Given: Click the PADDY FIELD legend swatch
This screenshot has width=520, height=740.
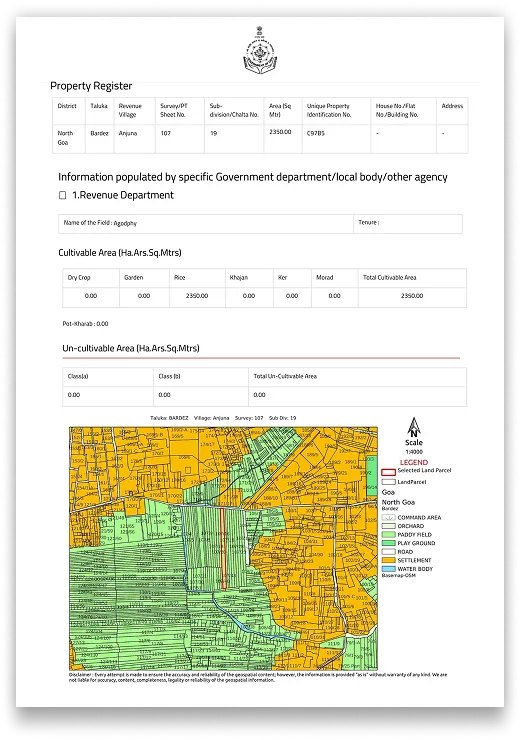Looking at the screenshot, I should pyautogui.click(x=388, y=535).
